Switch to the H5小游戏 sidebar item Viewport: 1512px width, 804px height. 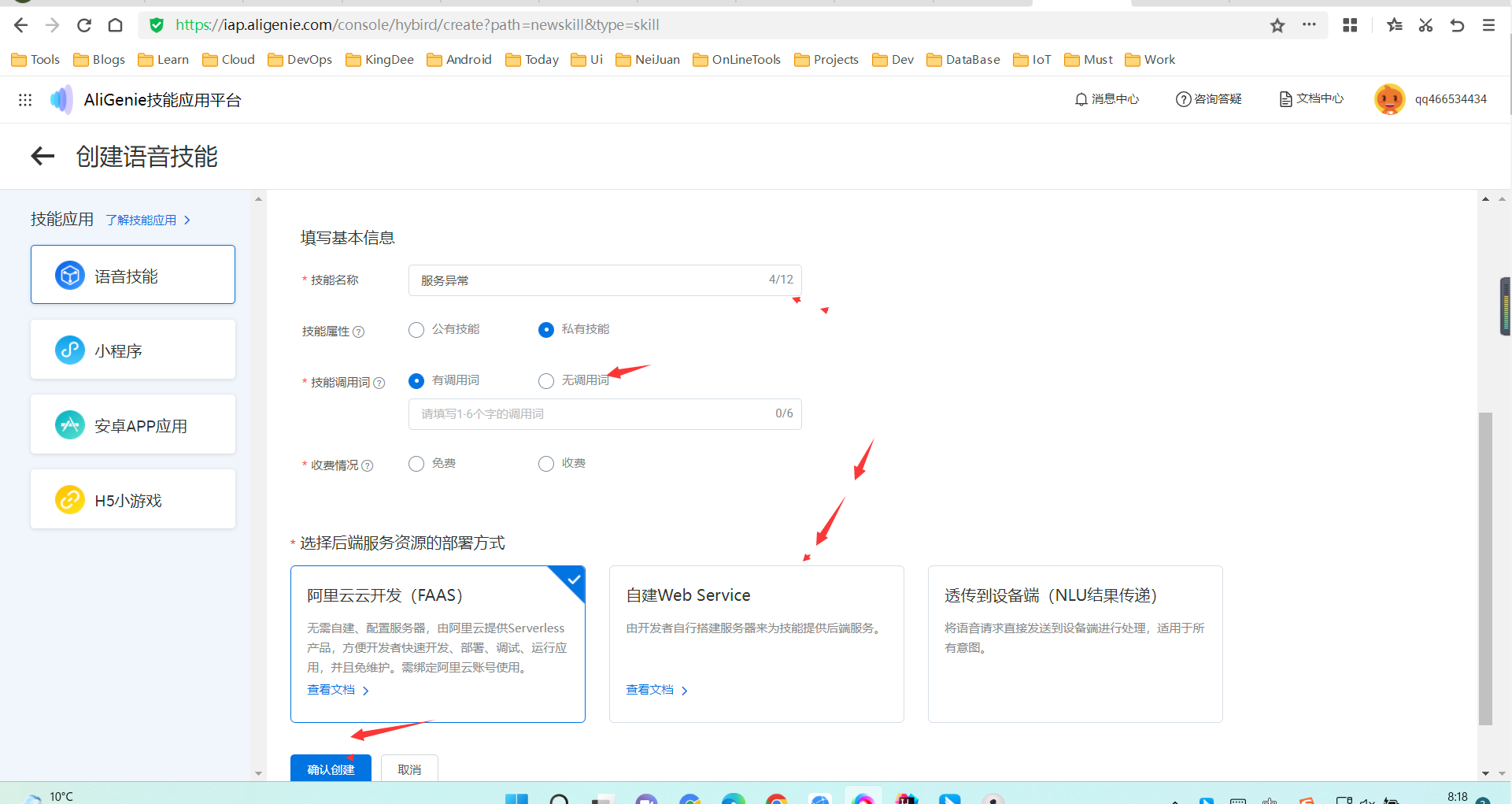pyautogui.click(x=133, y=499)
